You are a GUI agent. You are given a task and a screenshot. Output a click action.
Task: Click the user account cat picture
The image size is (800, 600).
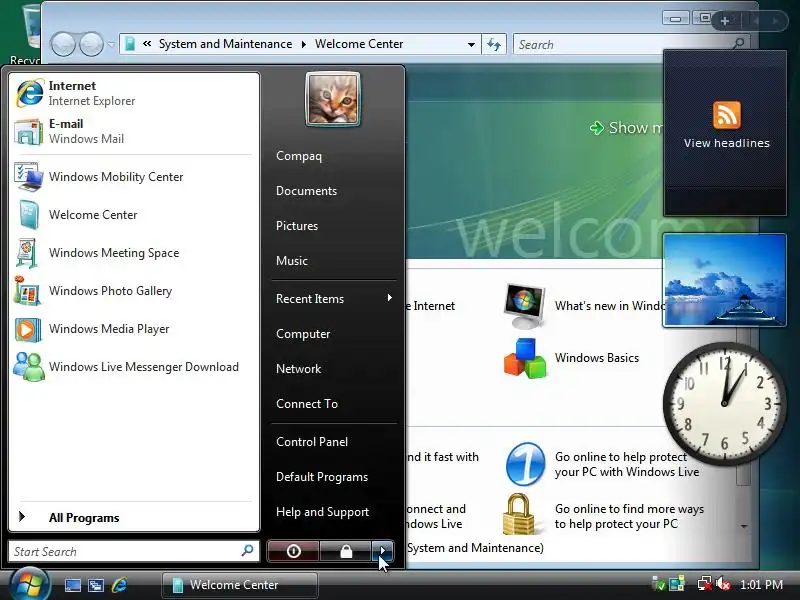point(333,98)
